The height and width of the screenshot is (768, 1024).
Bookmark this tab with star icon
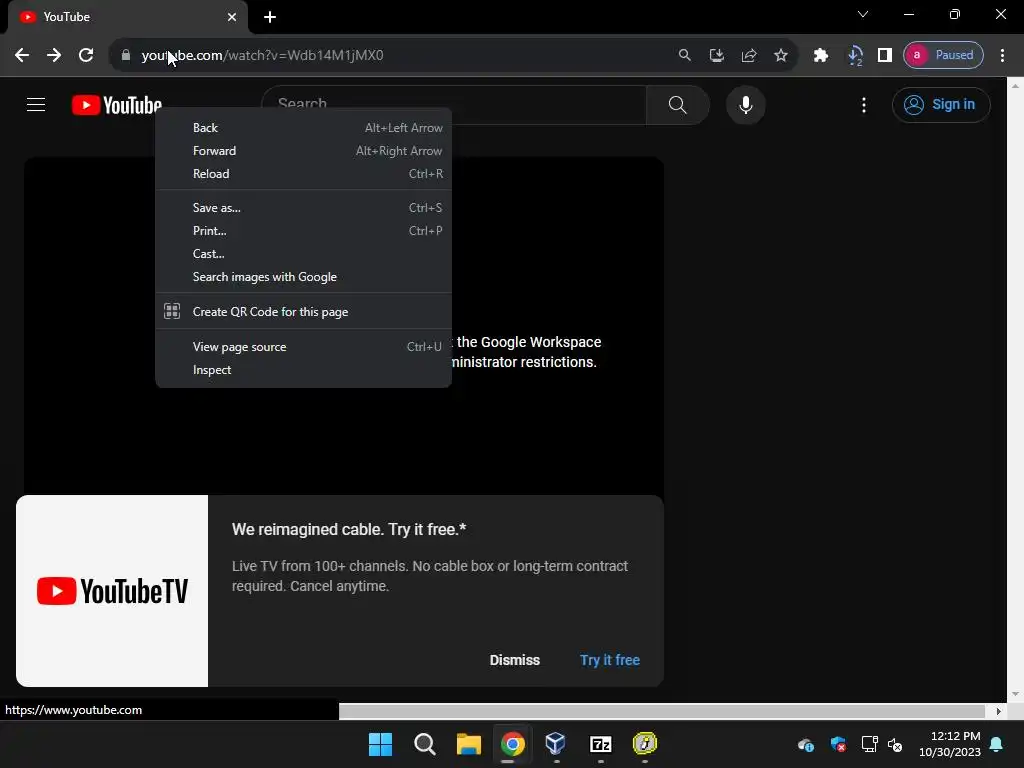pyautogui.click(x=781, y=56)
